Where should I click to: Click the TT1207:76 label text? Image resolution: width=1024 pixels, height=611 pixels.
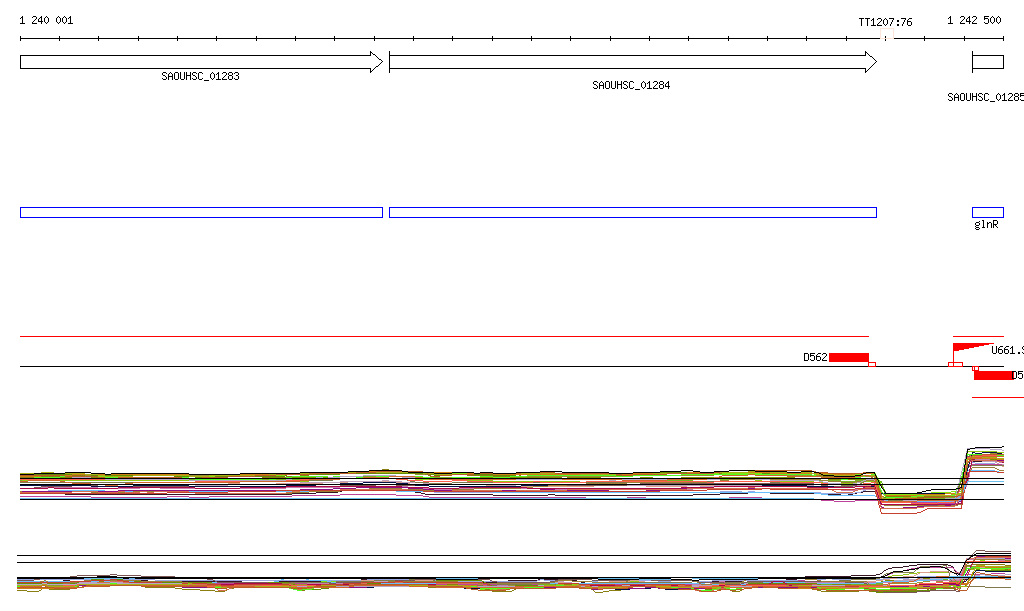click(x=885, y=21)
